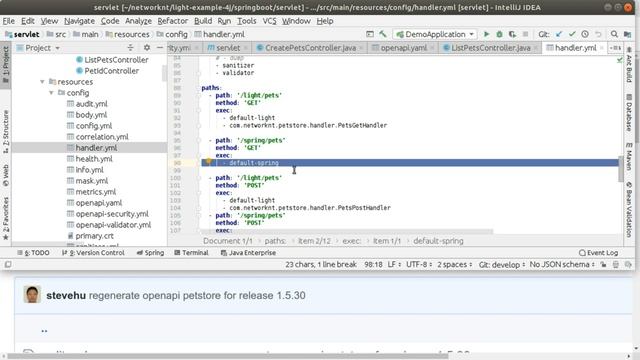Build project using the hammer icon

coord(382,34)
